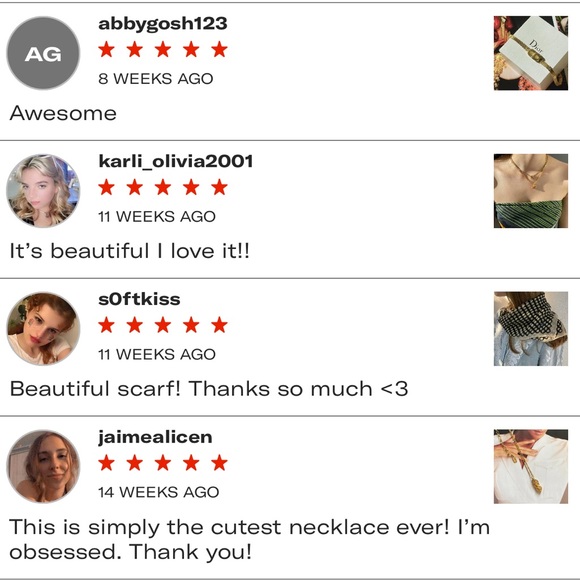
Task: Click jaimealicen's five-star rating
Action: [x=163, y=463]
